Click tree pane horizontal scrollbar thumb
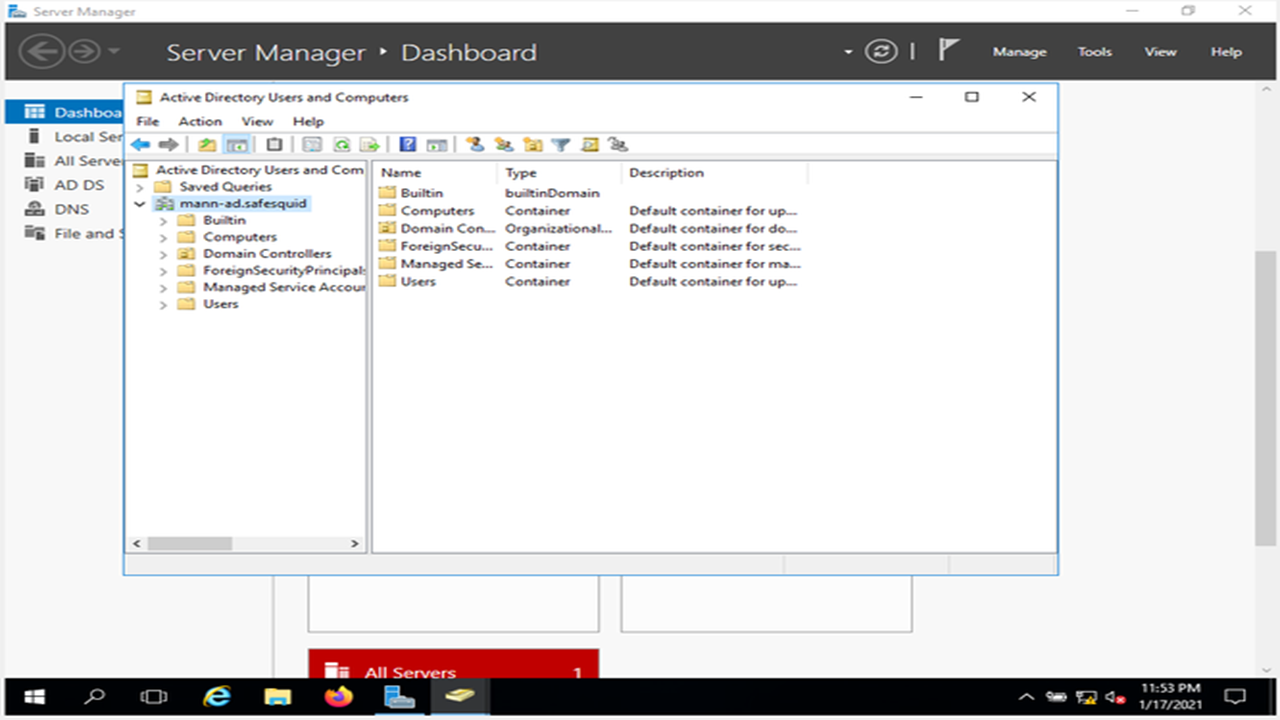Image resolution: width=1280 pixels, height=720 pixels. pyautogui.click(x=190, y=543)
